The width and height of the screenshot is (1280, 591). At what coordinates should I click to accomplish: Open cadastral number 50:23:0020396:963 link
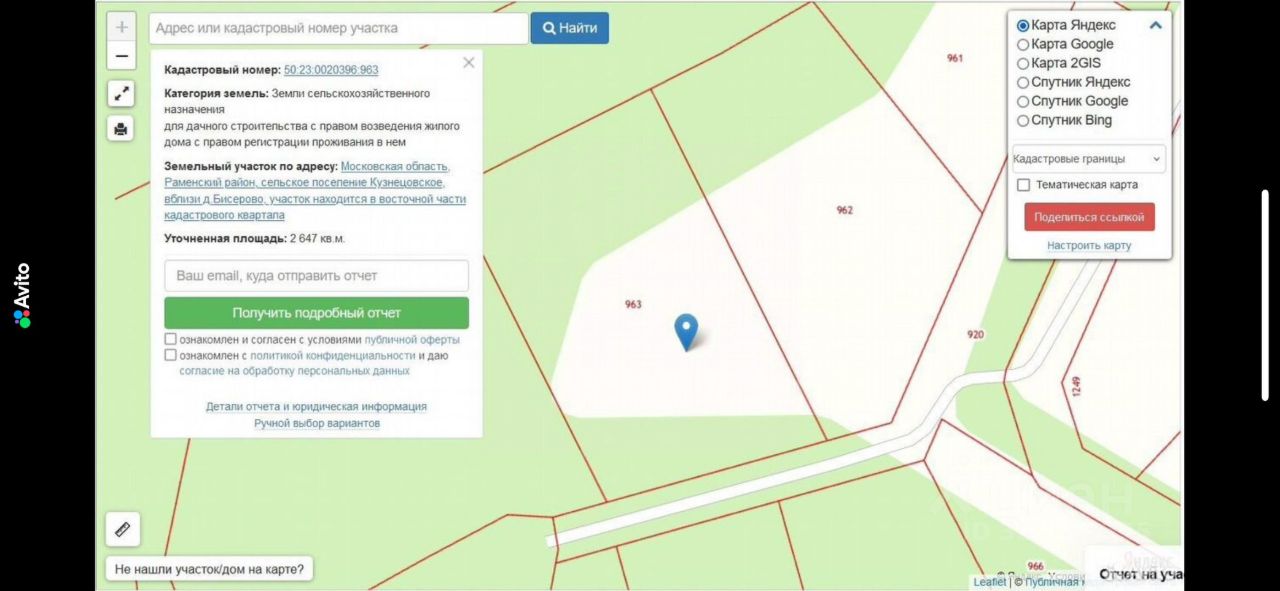331,70
